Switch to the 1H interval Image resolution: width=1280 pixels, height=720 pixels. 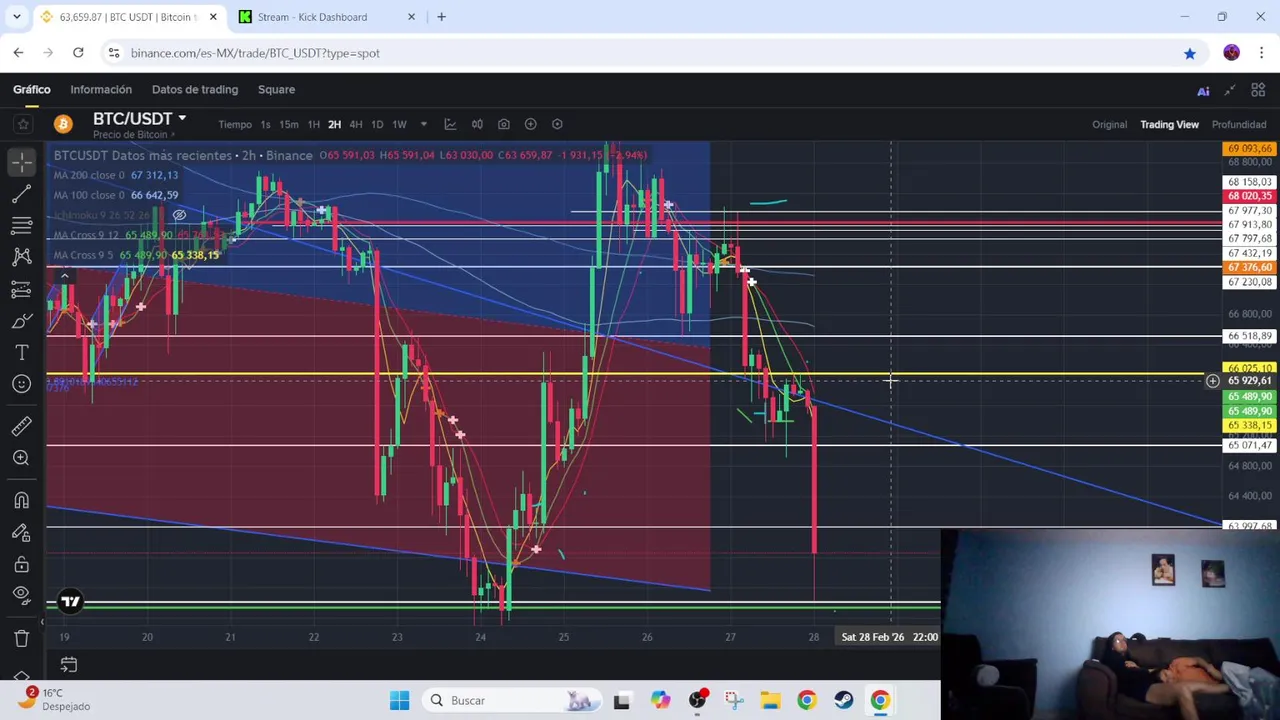[313, 124]
